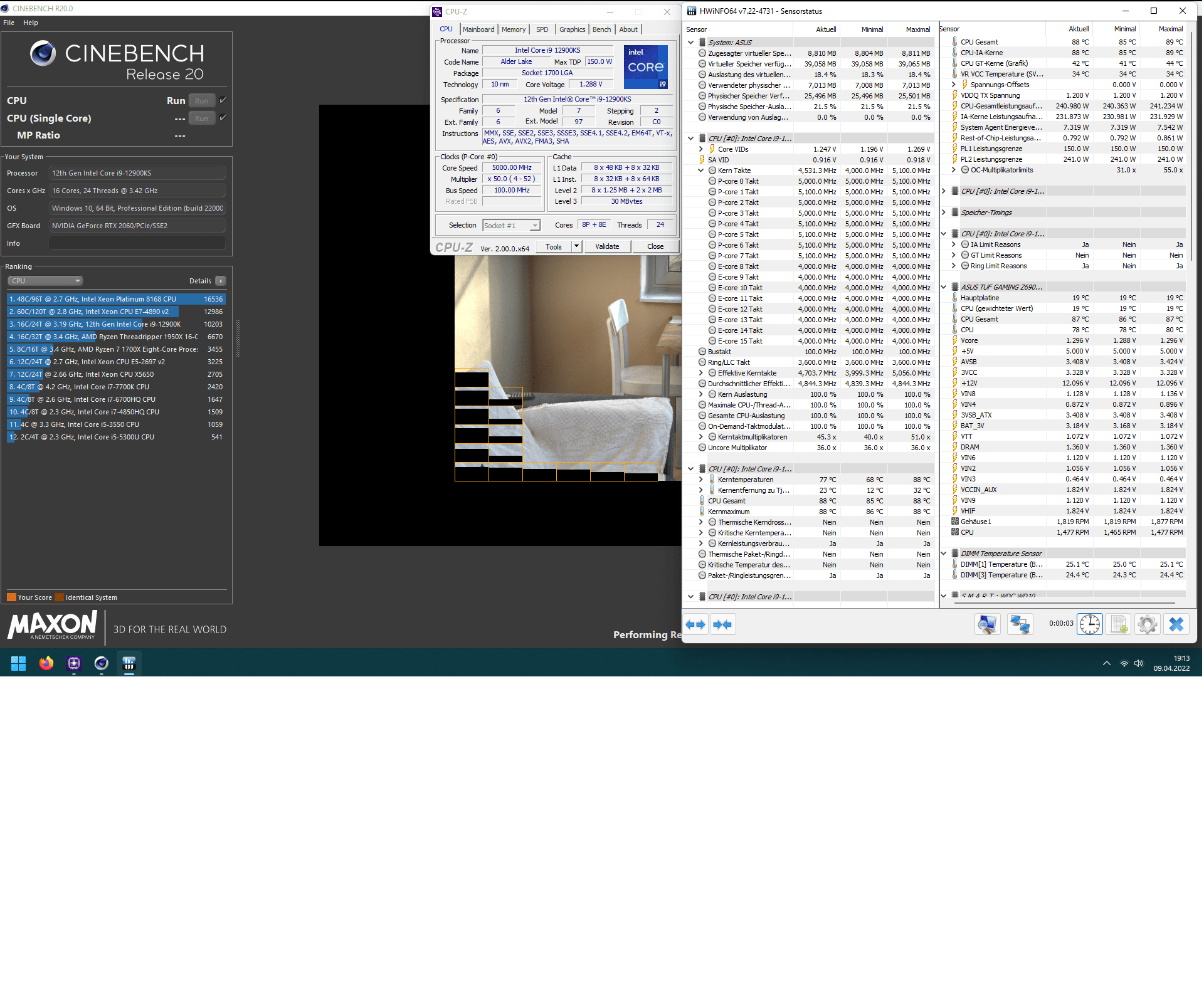
Task: Click the clock reset timer icon
Action: click(x=1090, y=624)
